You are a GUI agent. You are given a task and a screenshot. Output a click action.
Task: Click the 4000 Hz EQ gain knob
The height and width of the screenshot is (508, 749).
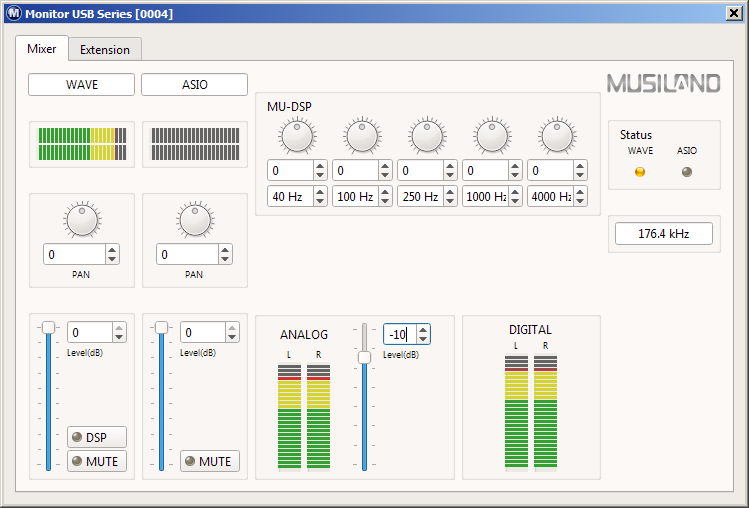[557, 136]
